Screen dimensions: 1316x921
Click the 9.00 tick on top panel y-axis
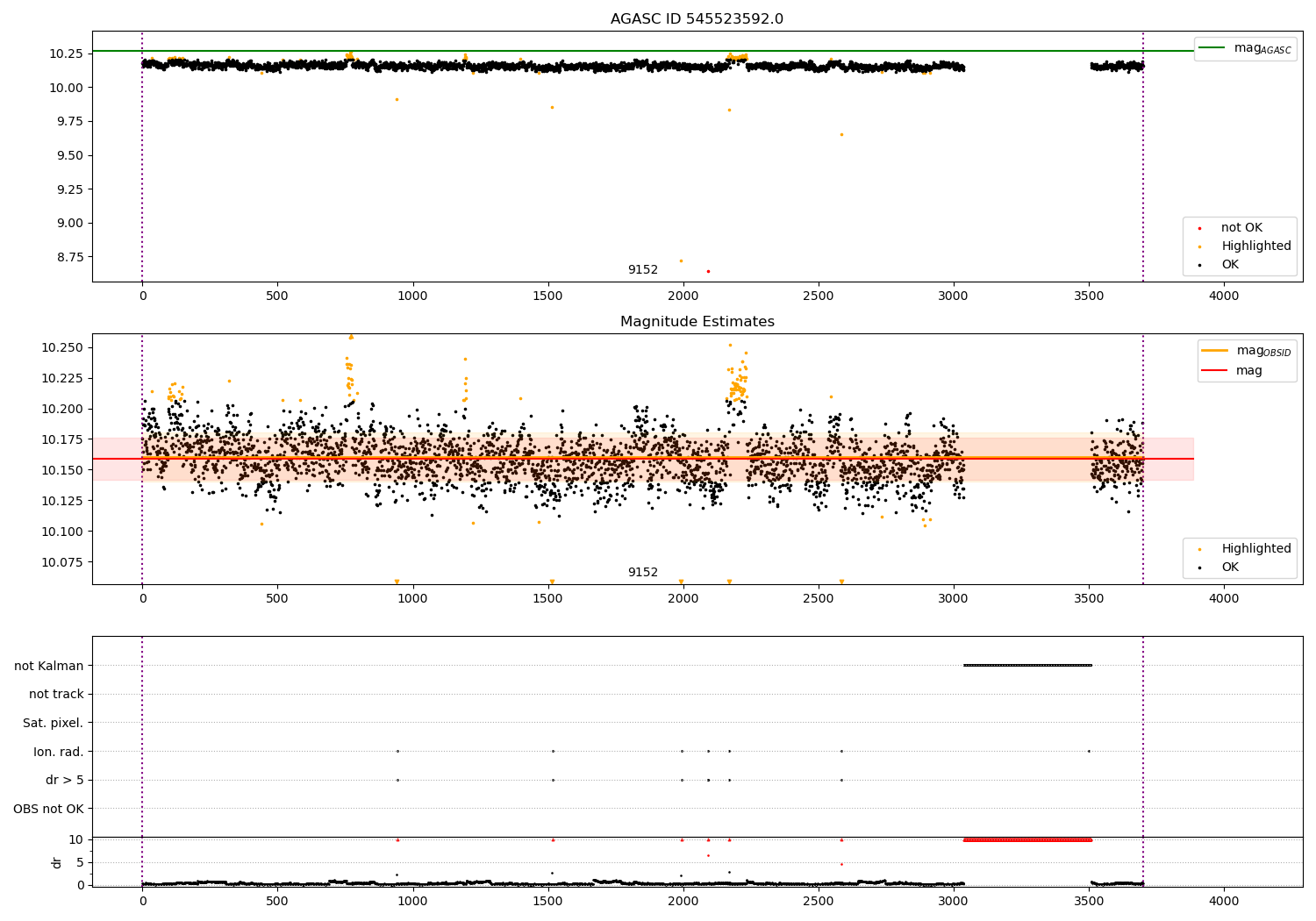69,223
